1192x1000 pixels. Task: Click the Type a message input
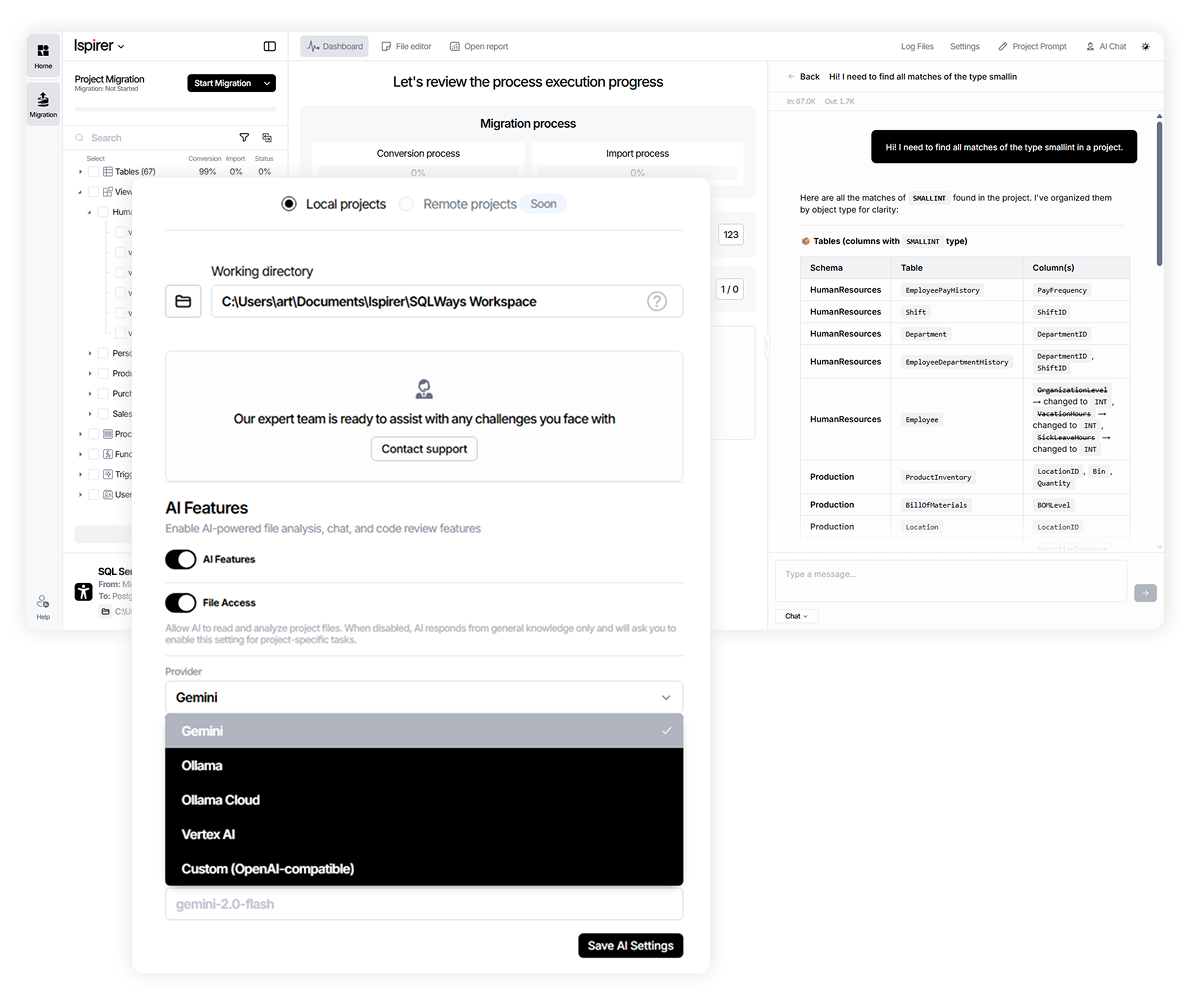click(951, 581)
